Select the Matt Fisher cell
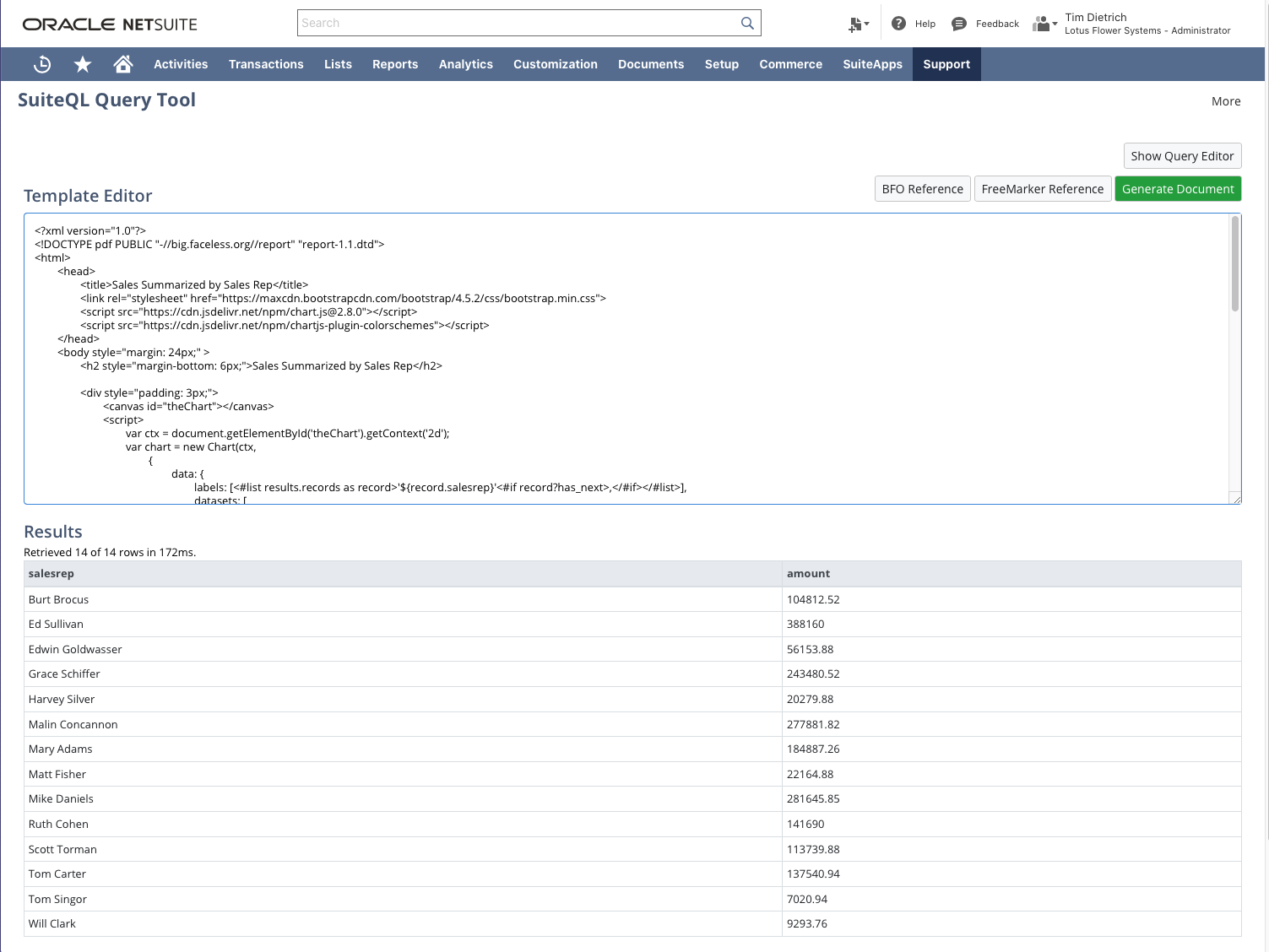The width and height of the screenshot is (1269, 952). pyautogui.click(x=403, y=774)
